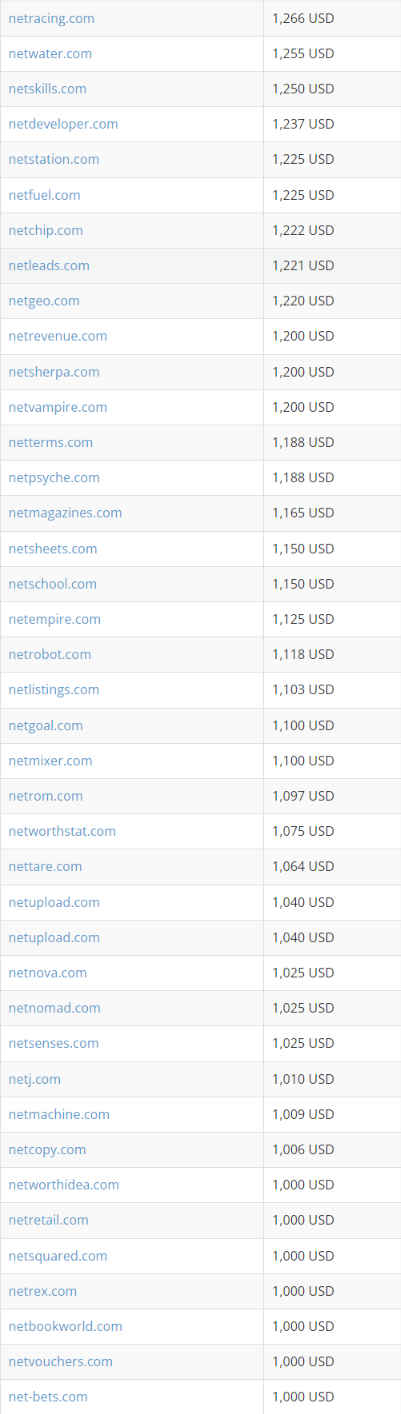Select the netvampire.com link

[57, 407]
